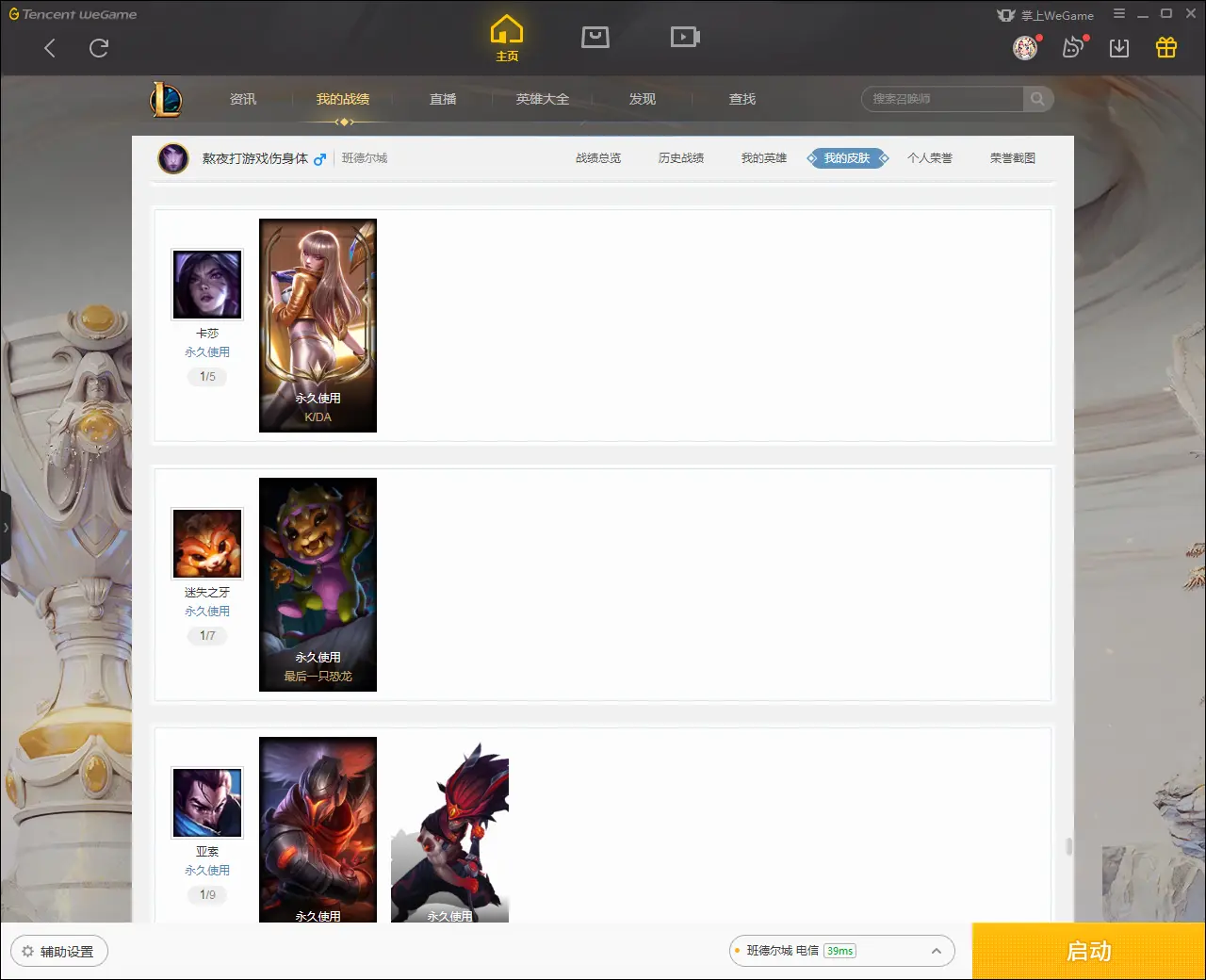Click the 1/7 skin count badge
This screenshot has height=980, width=1206.
207,636
